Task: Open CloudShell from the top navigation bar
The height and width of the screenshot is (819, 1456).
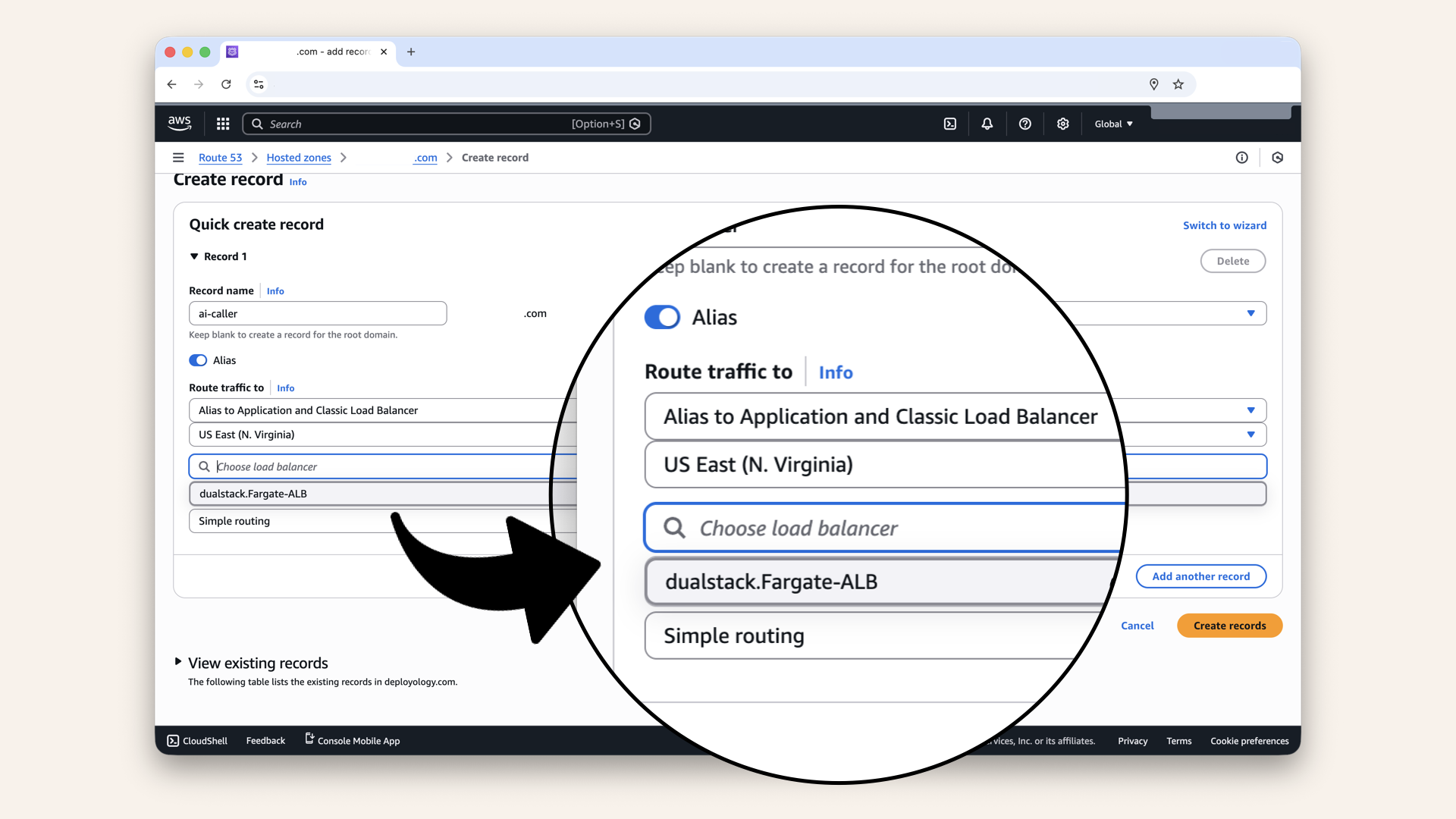Action: 950,124
